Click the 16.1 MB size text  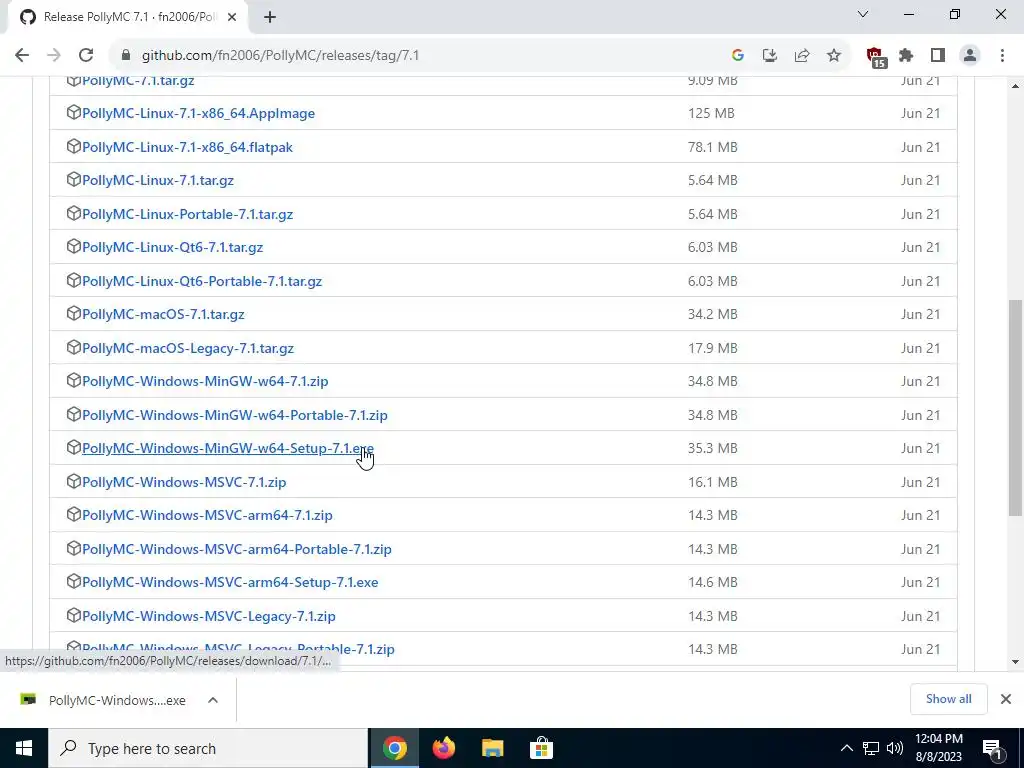pyautogui.click(x=712, y=483)
